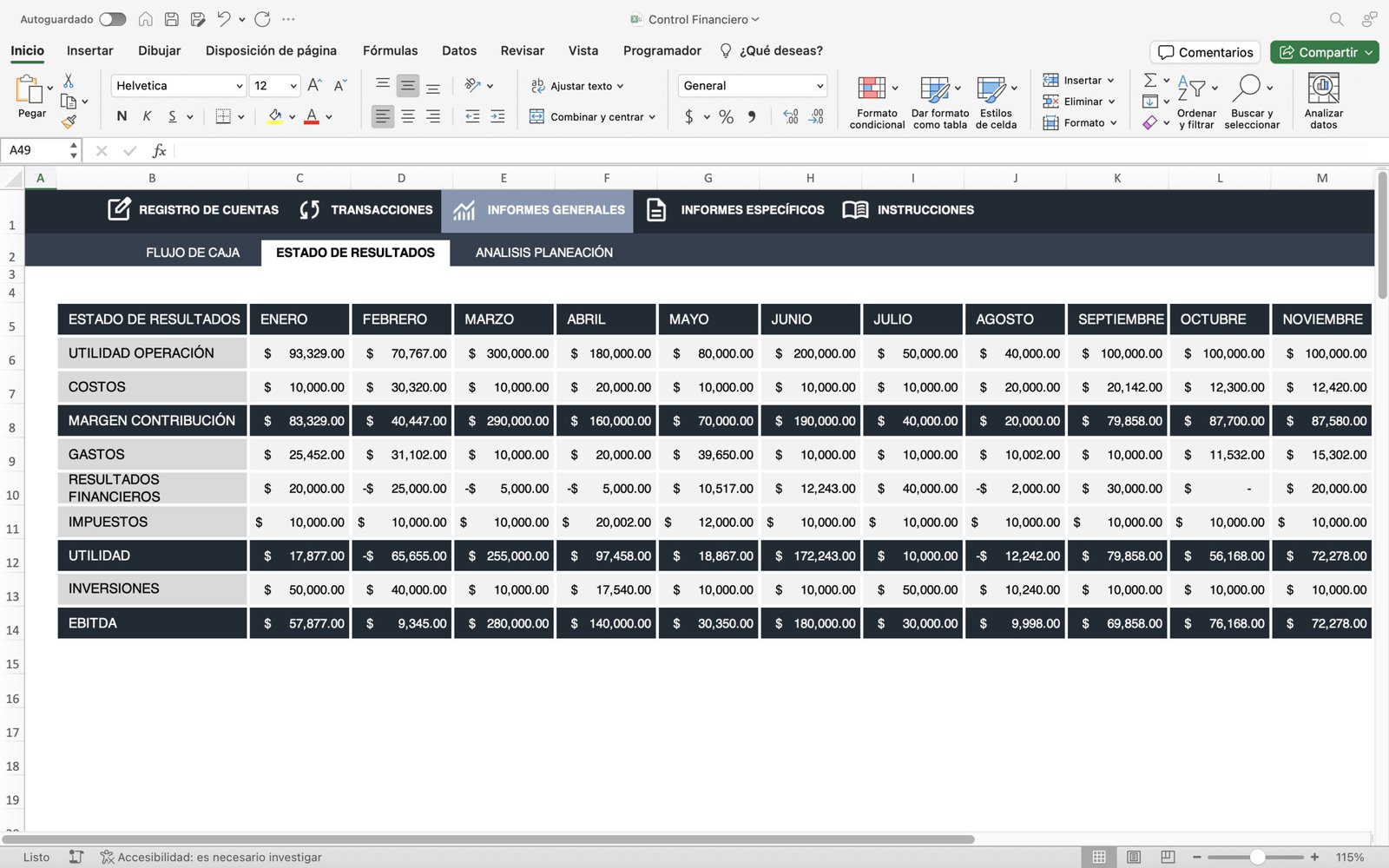
Task: Switch to the Fórmulas ribbon tab
Action: click(390, 50)
